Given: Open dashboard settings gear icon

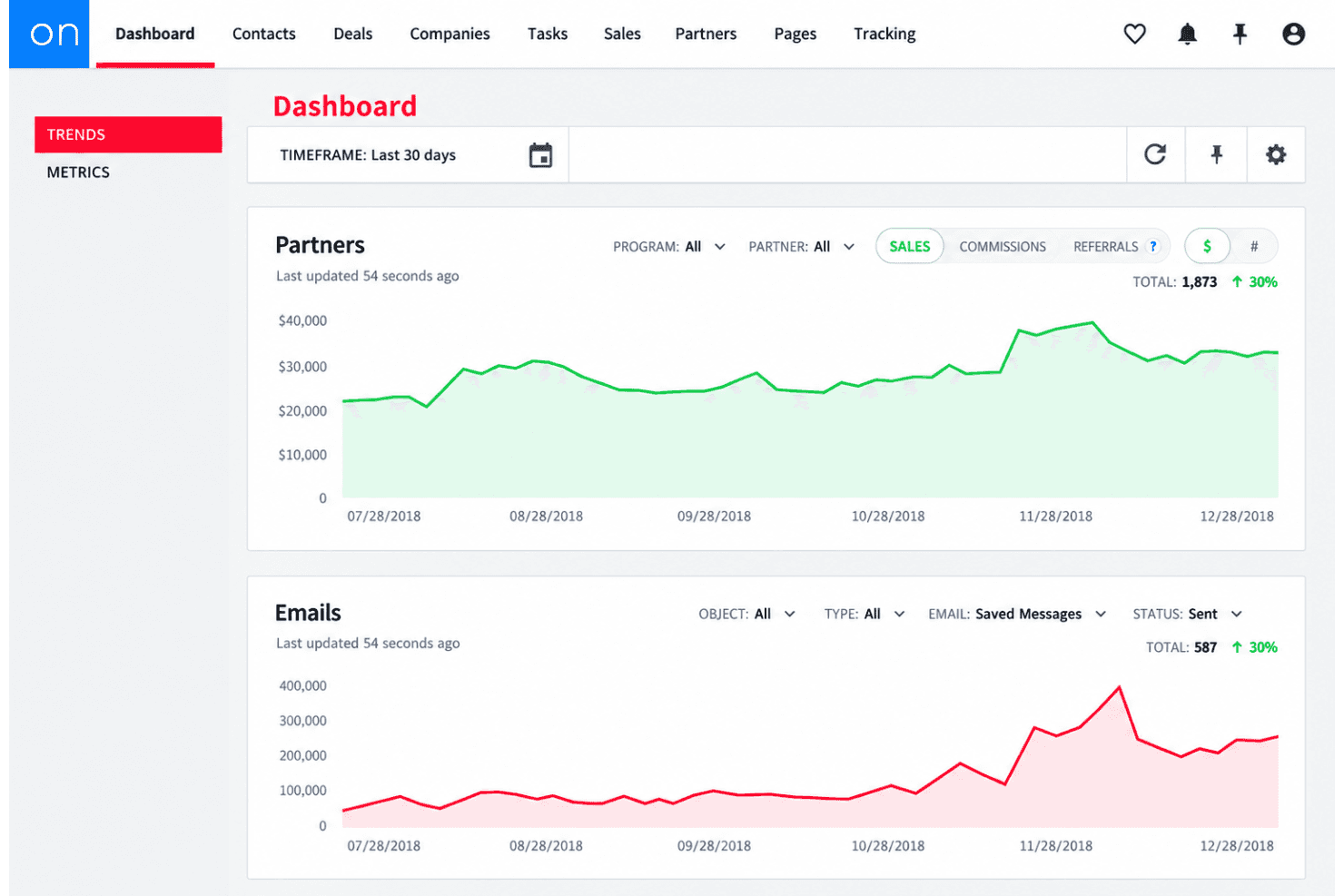Looking at the screenshot, I should pos(1276,154).
